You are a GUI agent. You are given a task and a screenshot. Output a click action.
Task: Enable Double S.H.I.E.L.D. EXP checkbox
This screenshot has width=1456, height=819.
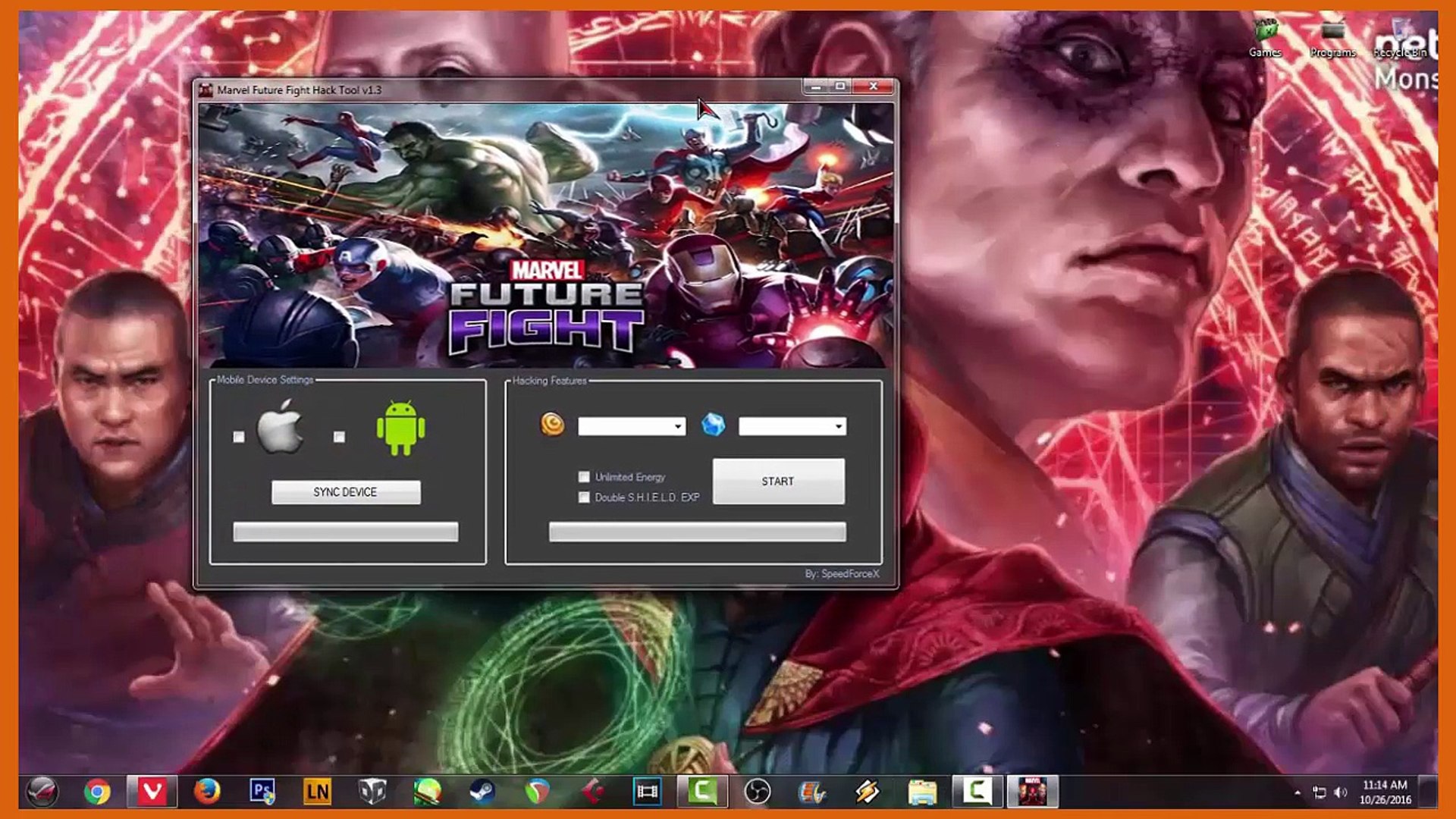[x=584, y=497]
